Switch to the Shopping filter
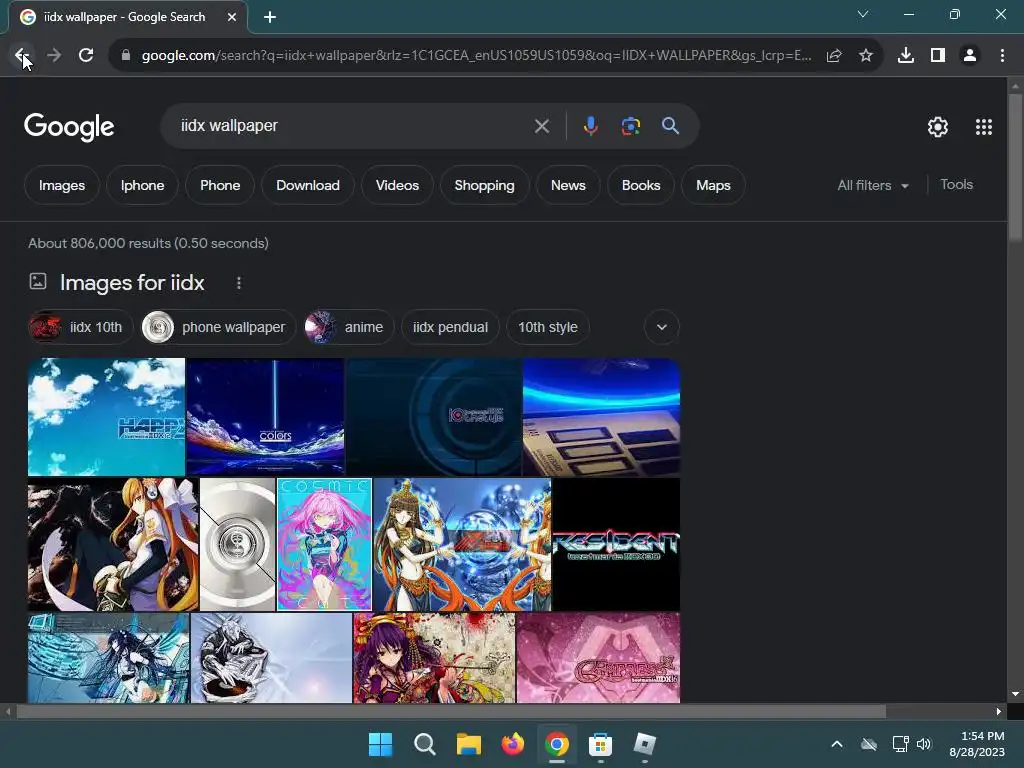Image resolution: width=1024 pixels, height=768 pixels. (x=485, y=185)
